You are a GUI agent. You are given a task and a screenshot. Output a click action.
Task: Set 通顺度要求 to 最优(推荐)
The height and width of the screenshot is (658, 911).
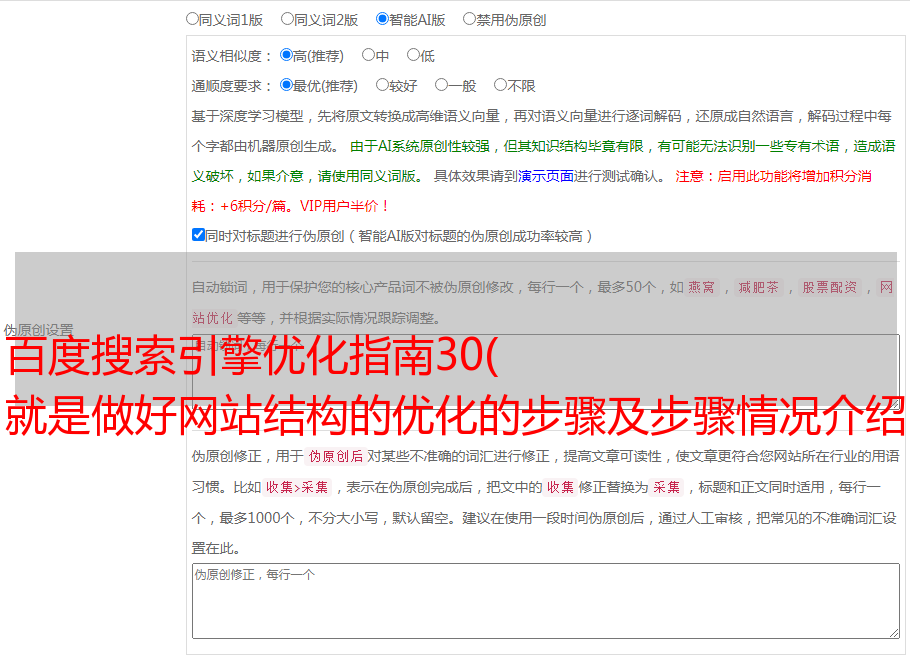[286, 85]
